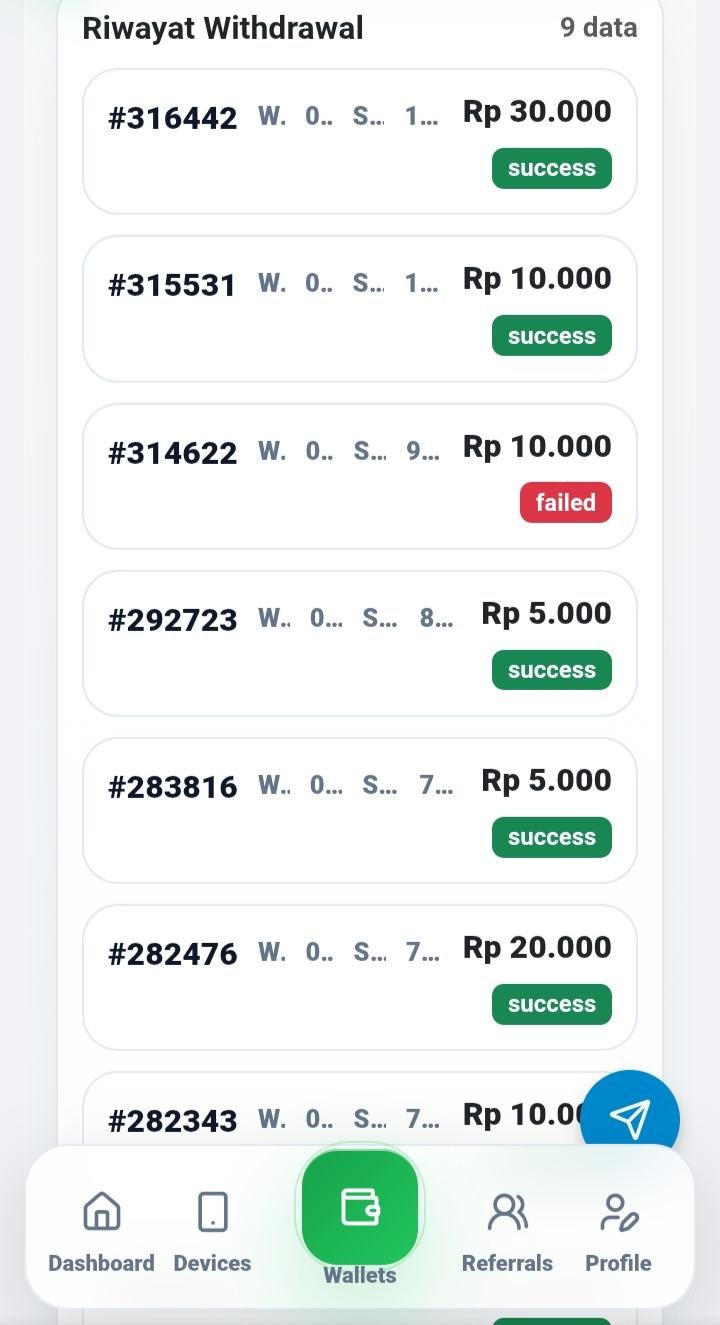Select withdrawal record #315531

tap(172, 285)
